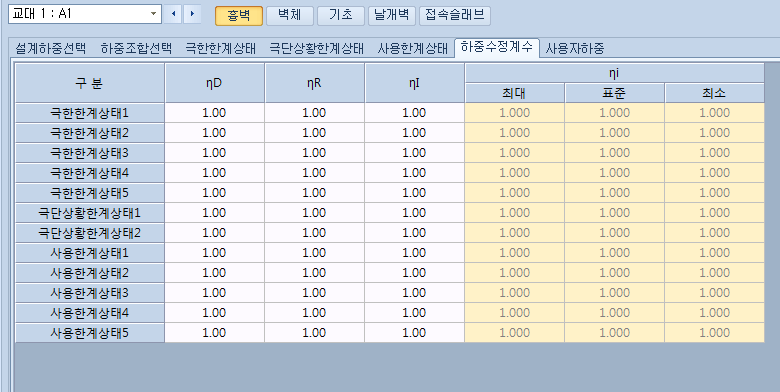Select the 벽체 button
Viewport: 780px width, 392px height.
pyautogui.click(x=290, y=15)
